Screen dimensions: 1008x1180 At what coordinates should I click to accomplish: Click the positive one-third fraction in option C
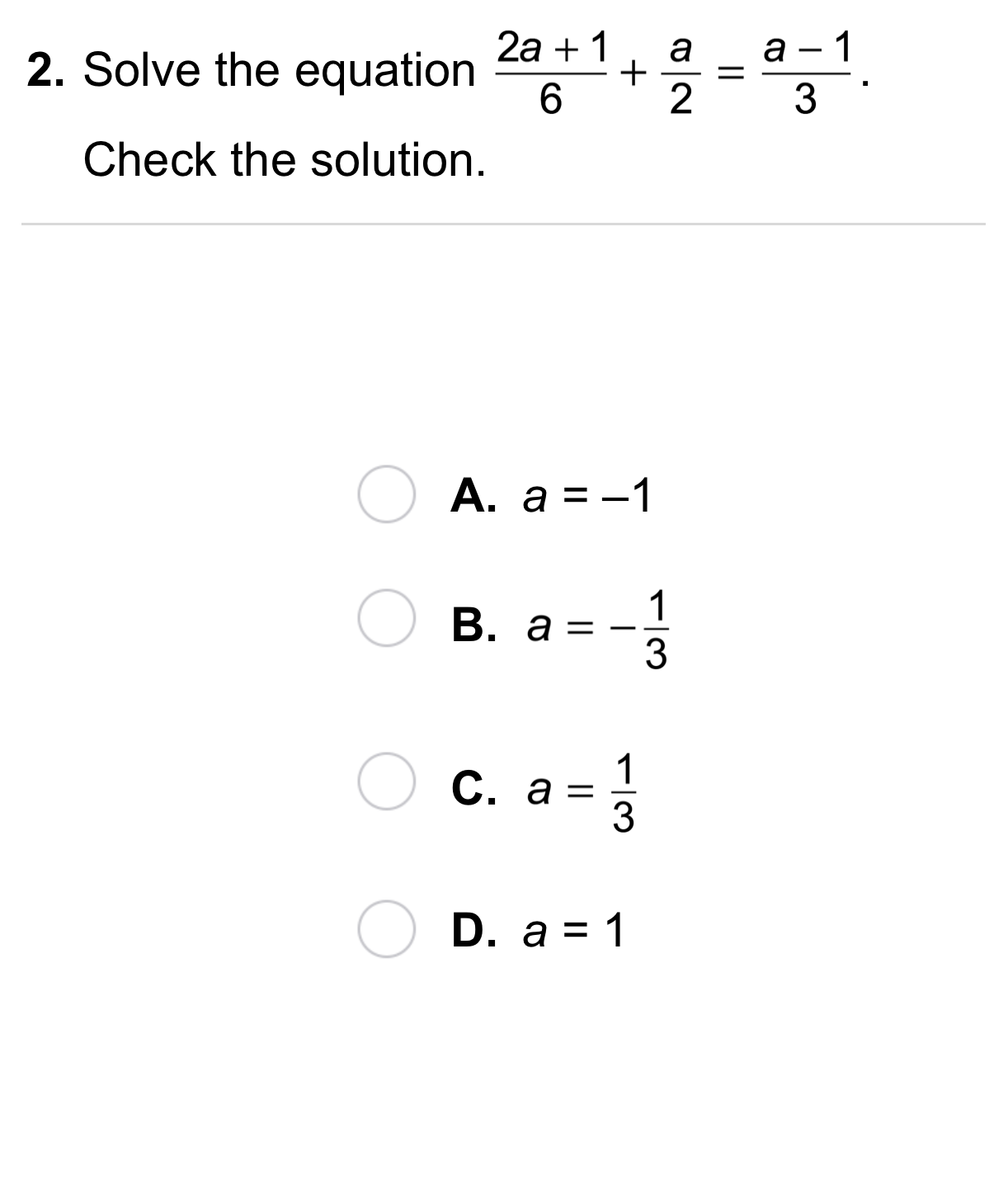624,793
